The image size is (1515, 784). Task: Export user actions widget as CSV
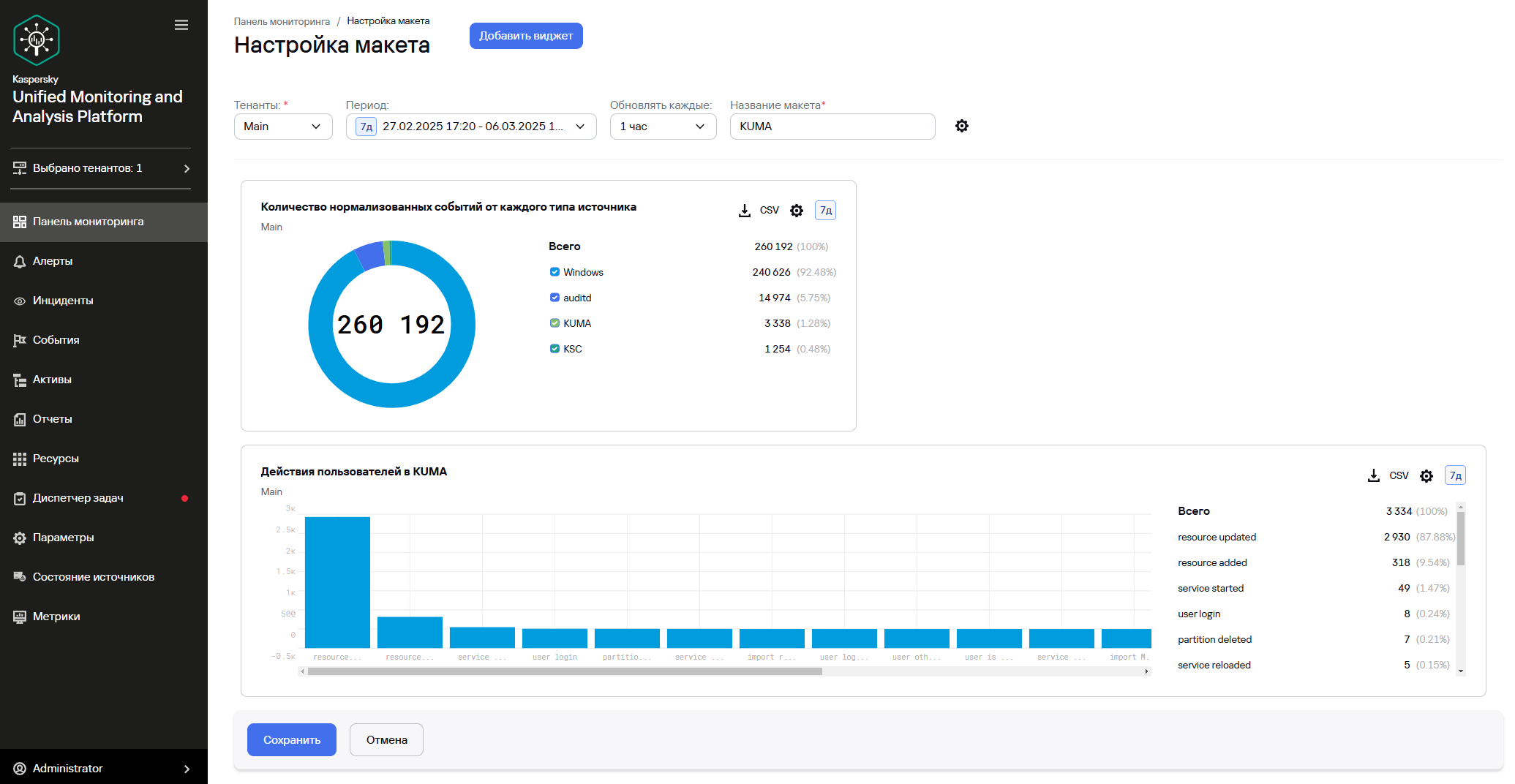(x=1399, y=475)
